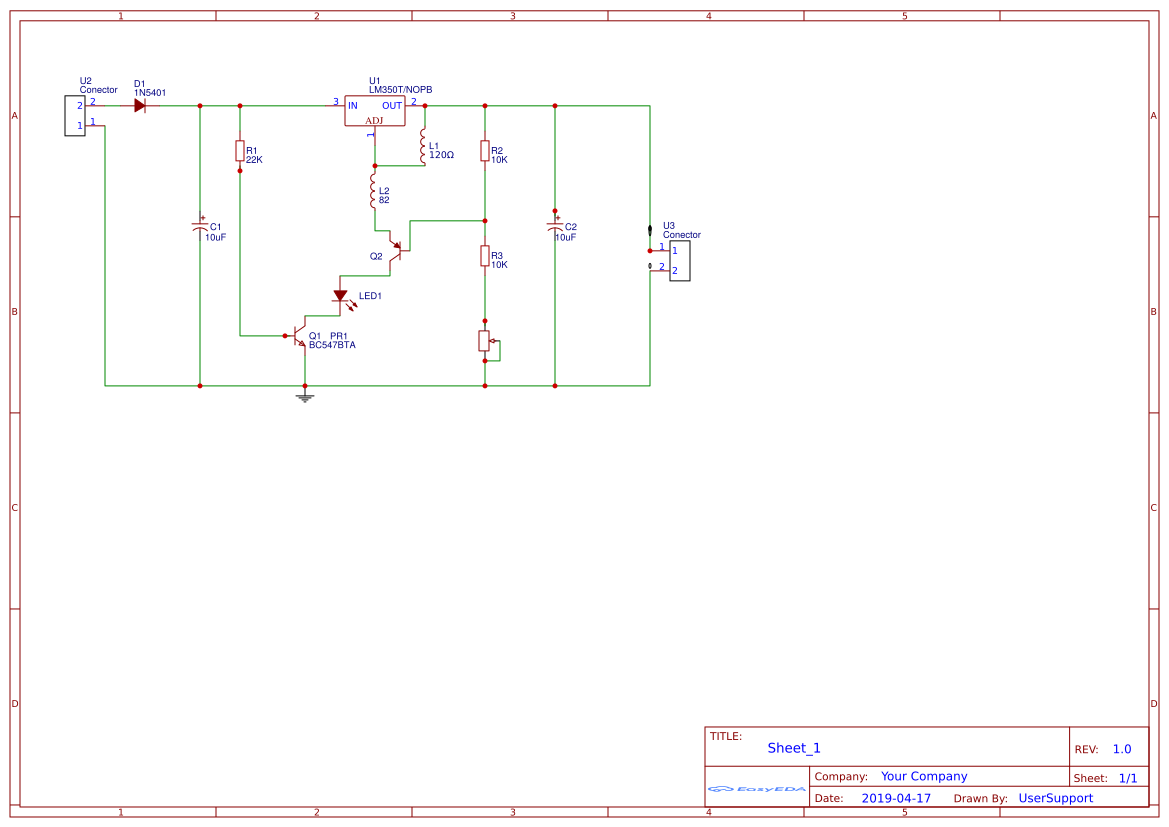Select the U2 Conector symbol

pyautogui.click(x=73, y=115)
